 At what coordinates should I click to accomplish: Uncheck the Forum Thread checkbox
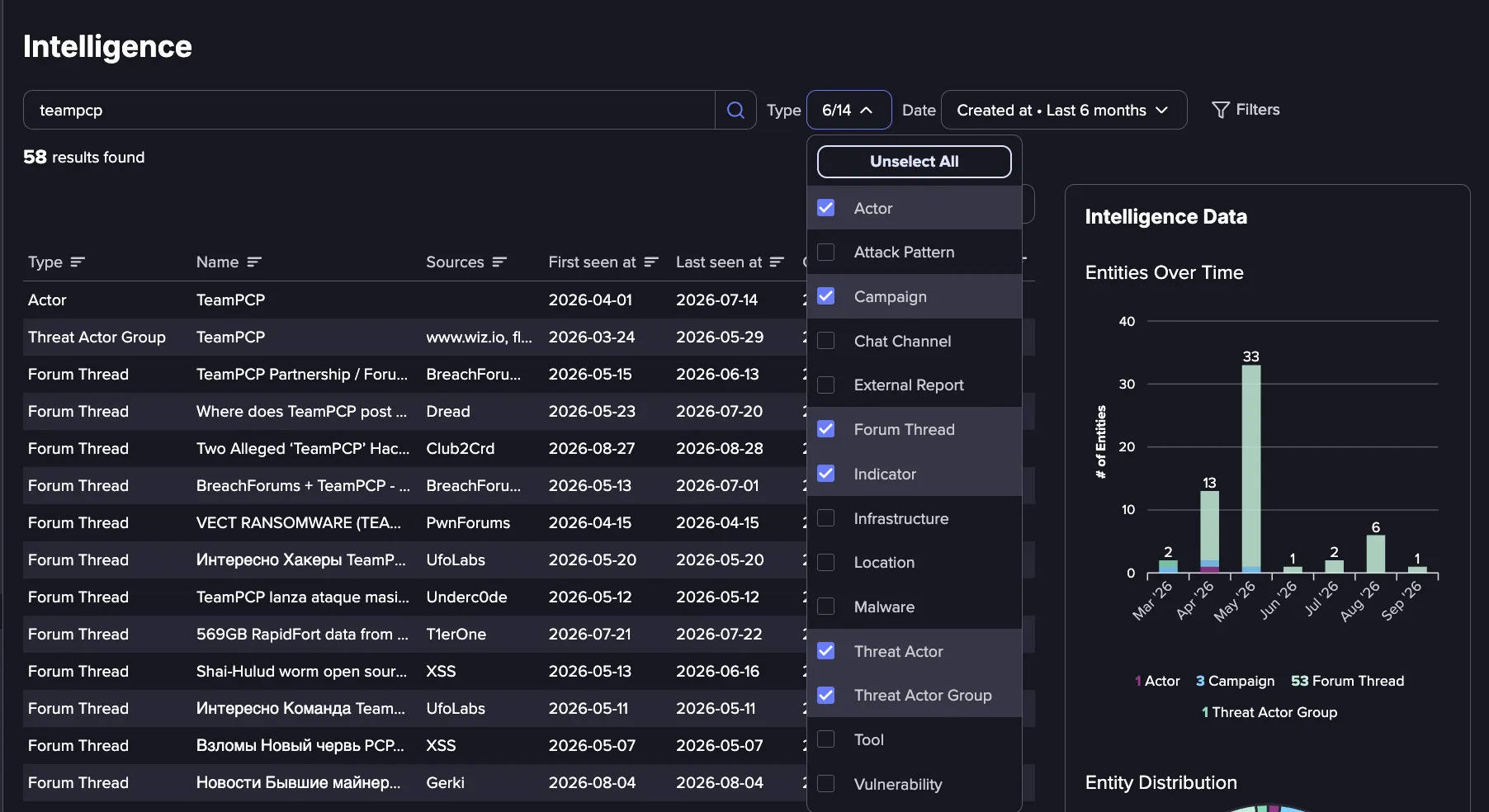click(x=825, y=429)
